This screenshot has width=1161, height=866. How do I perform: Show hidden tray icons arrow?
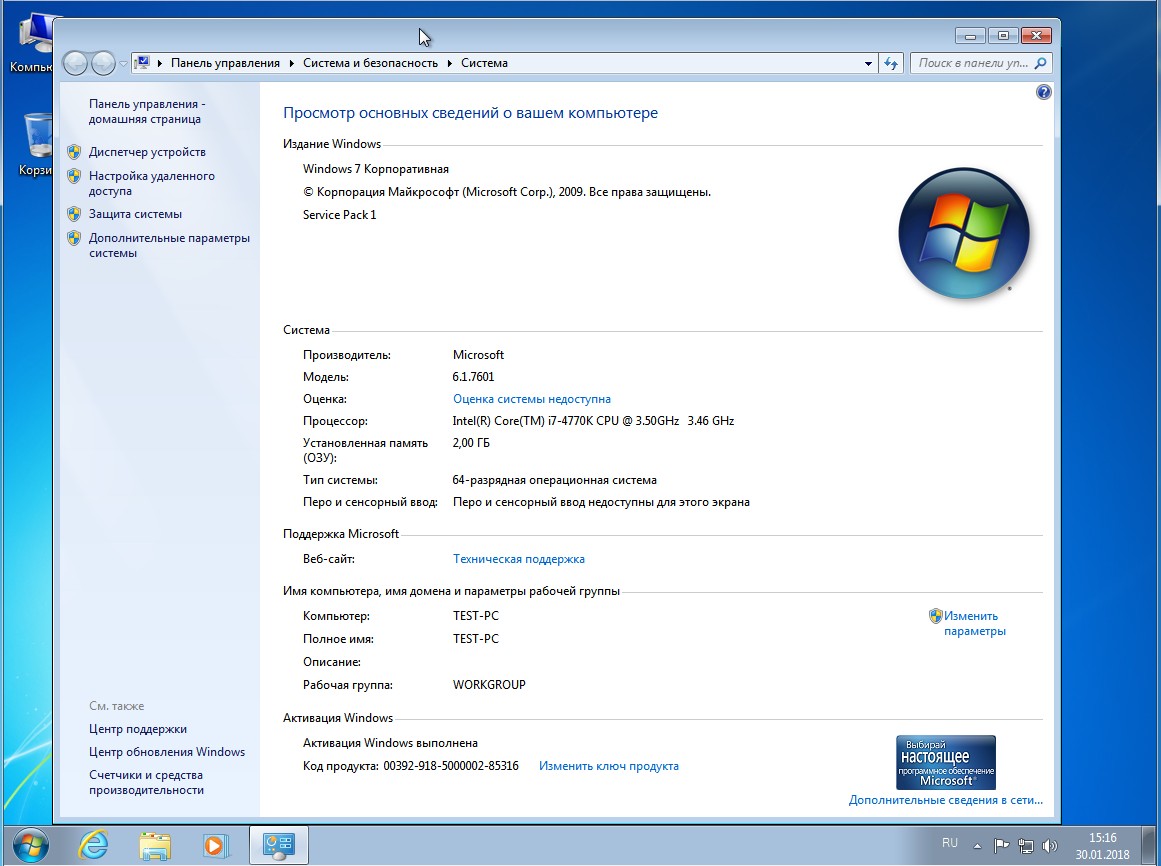point(977,845)
